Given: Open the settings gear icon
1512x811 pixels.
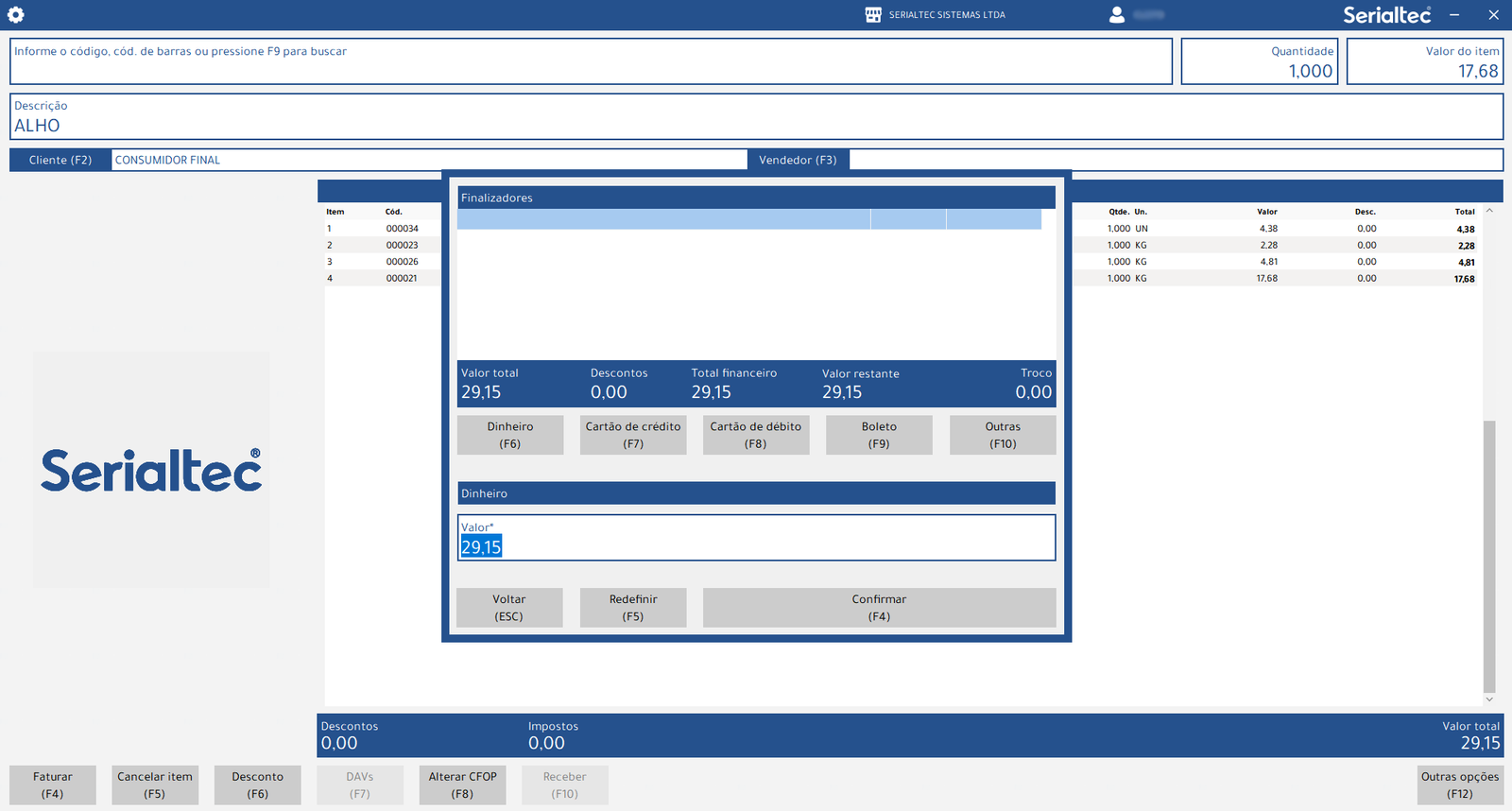Looking at the screenshot, I should 16,15.
